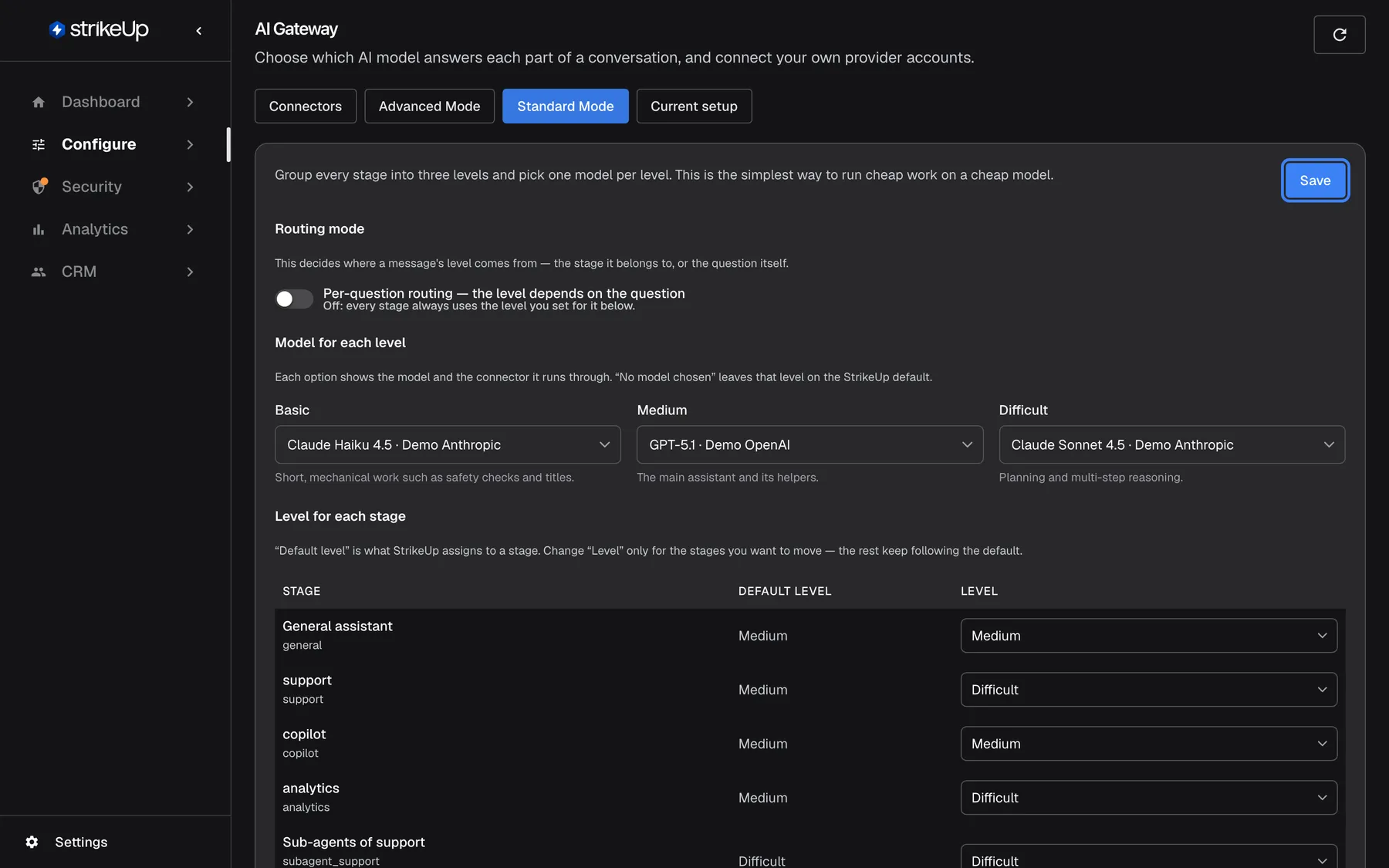Expand the Security menu chevron

[190, 187]
